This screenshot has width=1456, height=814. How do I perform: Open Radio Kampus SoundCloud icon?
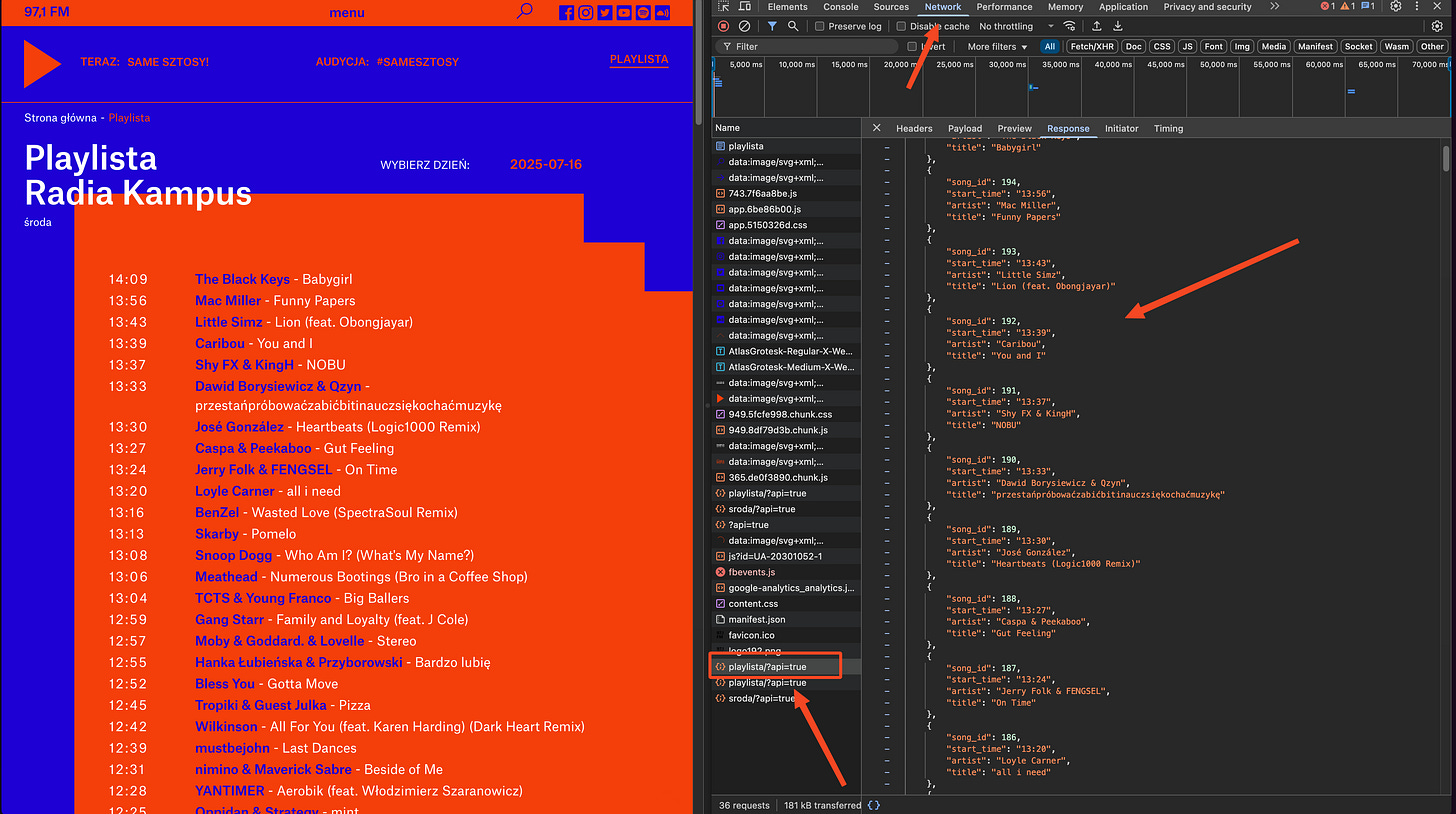point(663,13)
